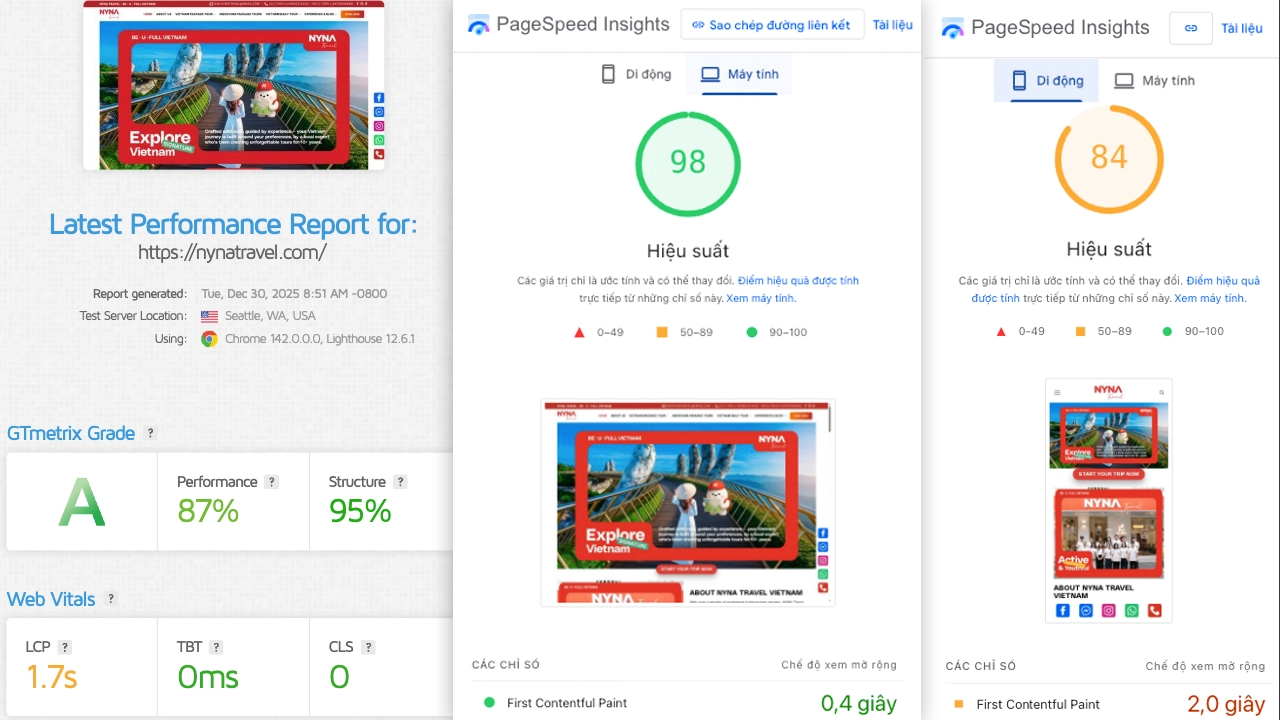Click the WhatsApp icon in the mobile screenshot
The height and width of the screenshot is (720, 1280).
click(x=1131, y=610)
